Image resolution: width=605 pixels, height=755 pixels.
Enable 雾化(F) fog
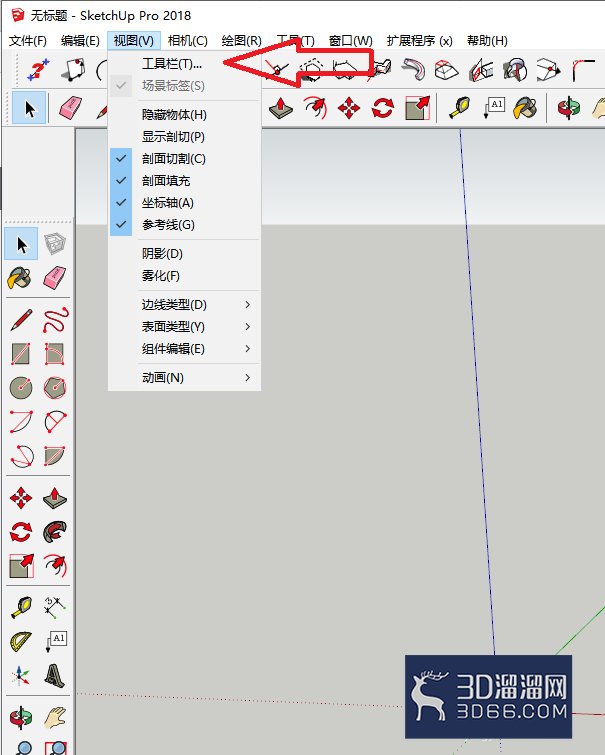coord(185,276)
